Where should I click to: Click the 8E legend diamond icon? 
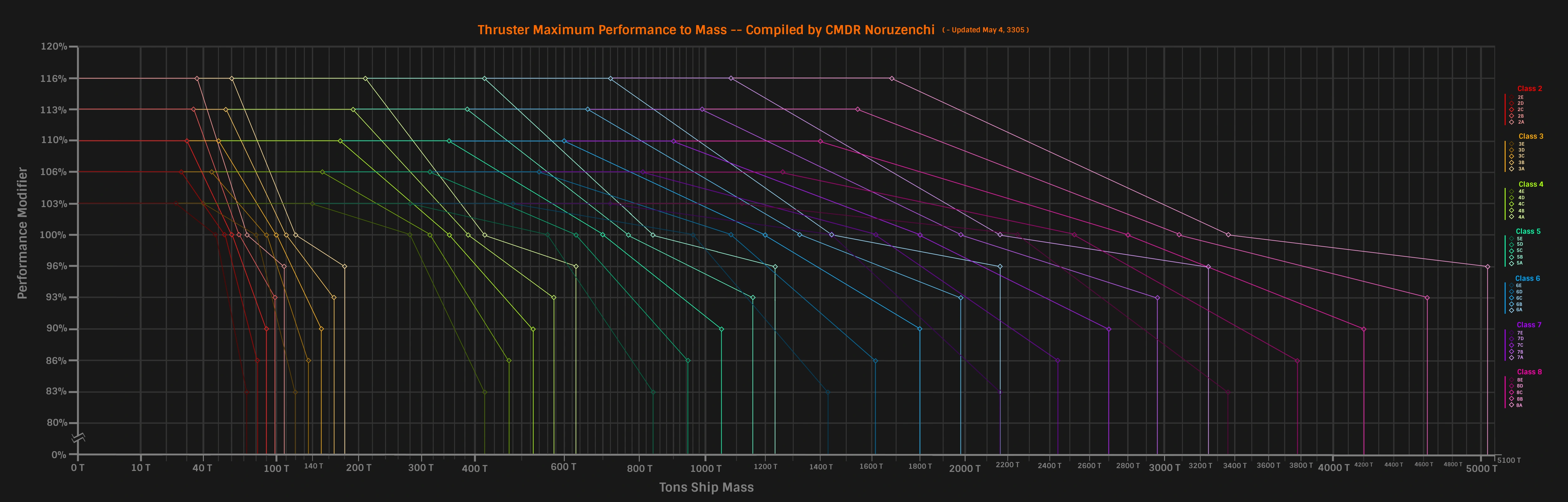tap(1511, 380)
